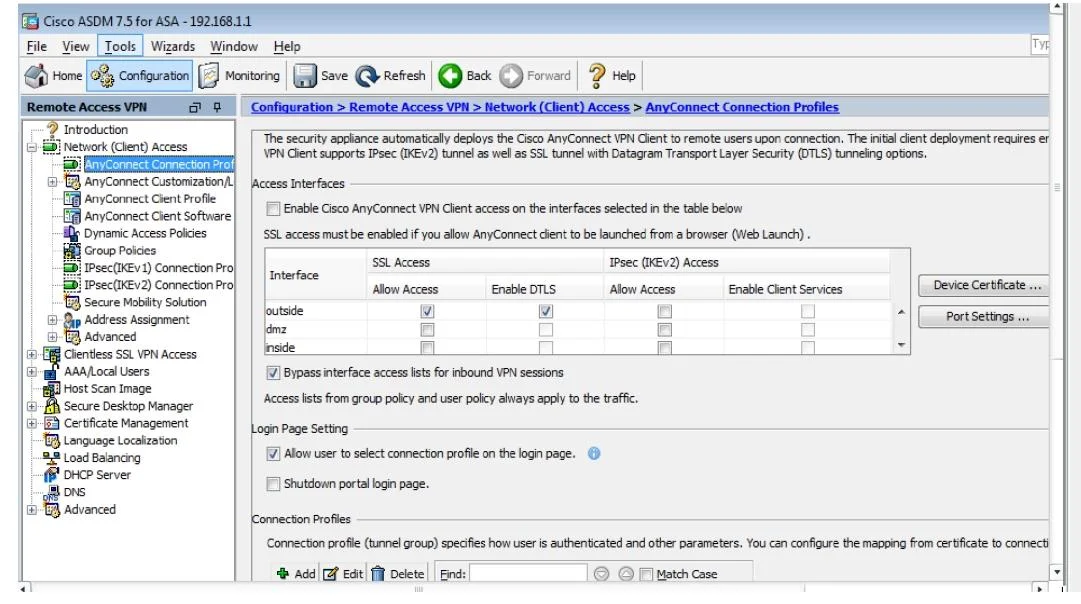Click the Load Balancing icon
The image size is (1081, 604).
pos(52,458)
